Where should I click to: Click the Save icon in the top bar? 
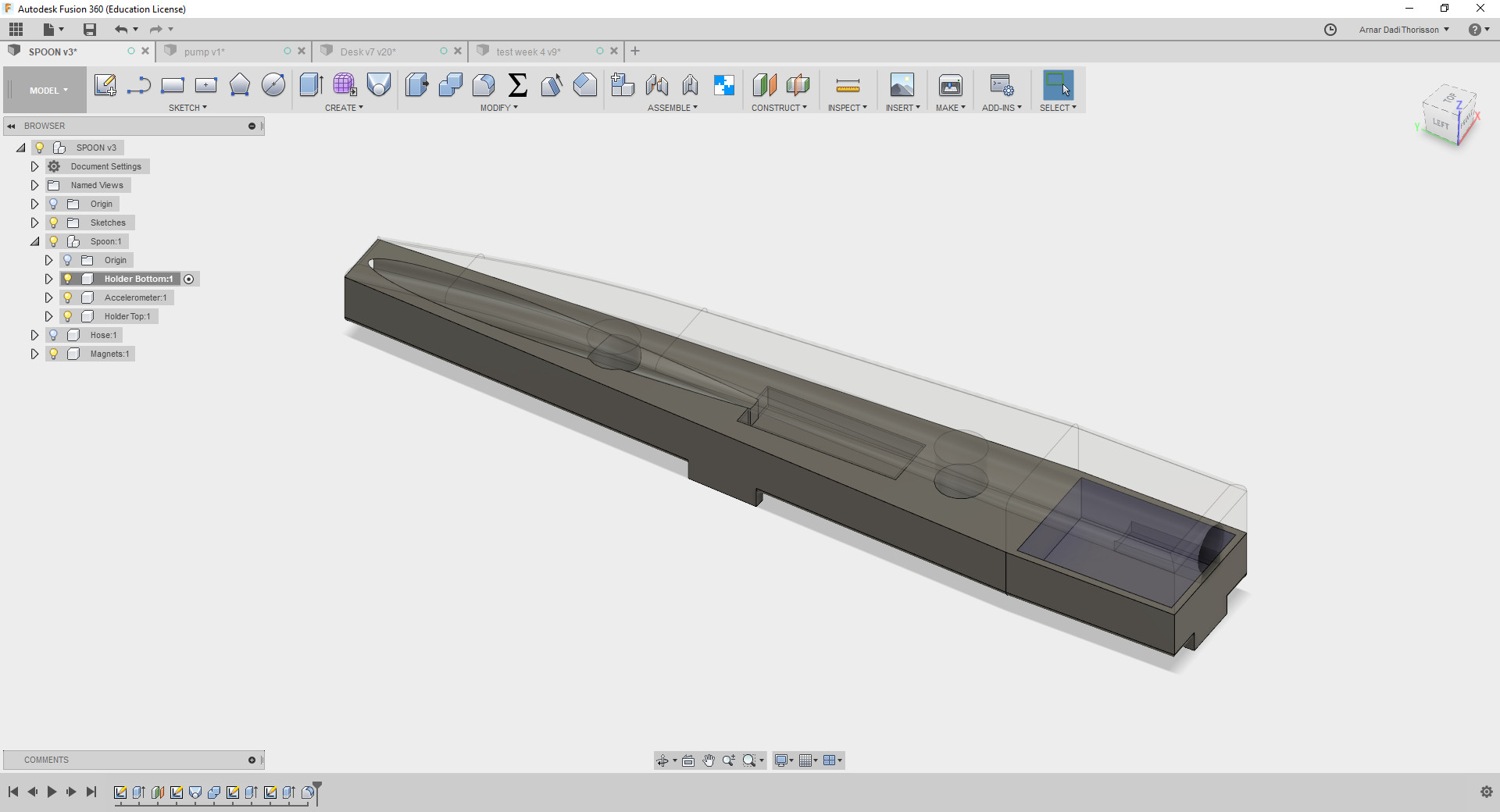coord(90,30)
